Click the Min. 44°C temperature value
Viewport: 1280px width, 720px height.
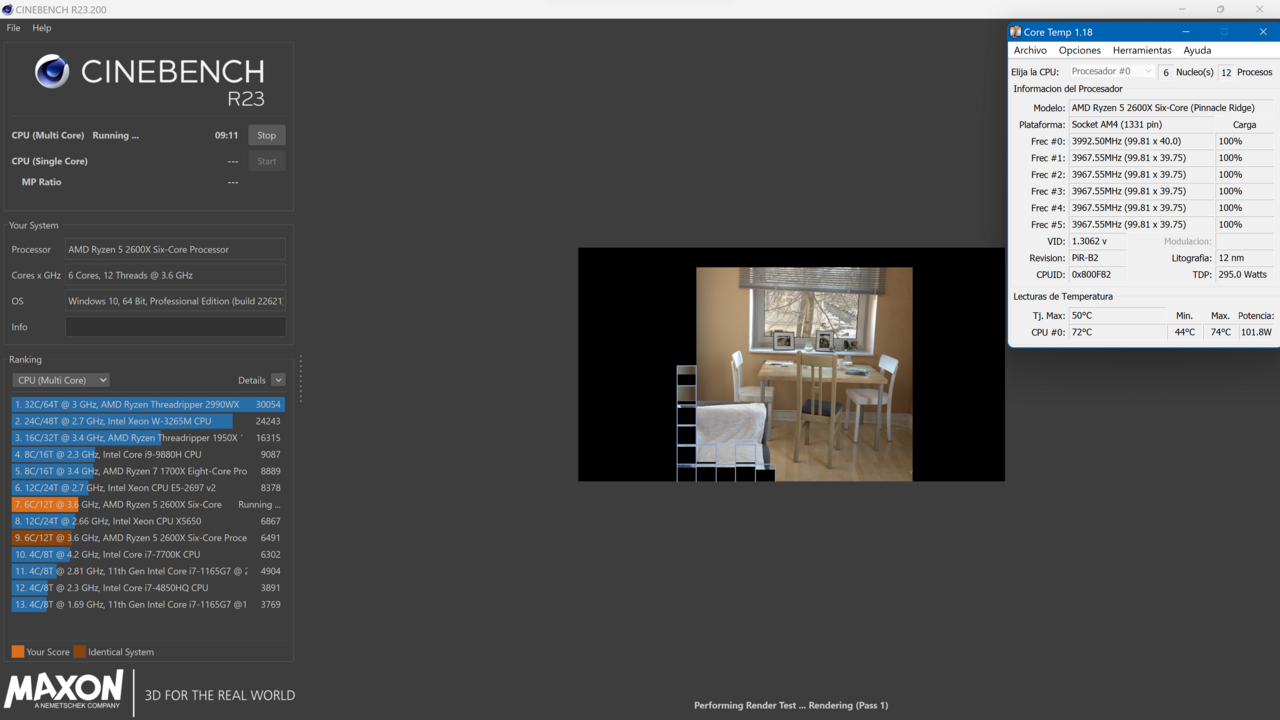tap(1185, 332)
